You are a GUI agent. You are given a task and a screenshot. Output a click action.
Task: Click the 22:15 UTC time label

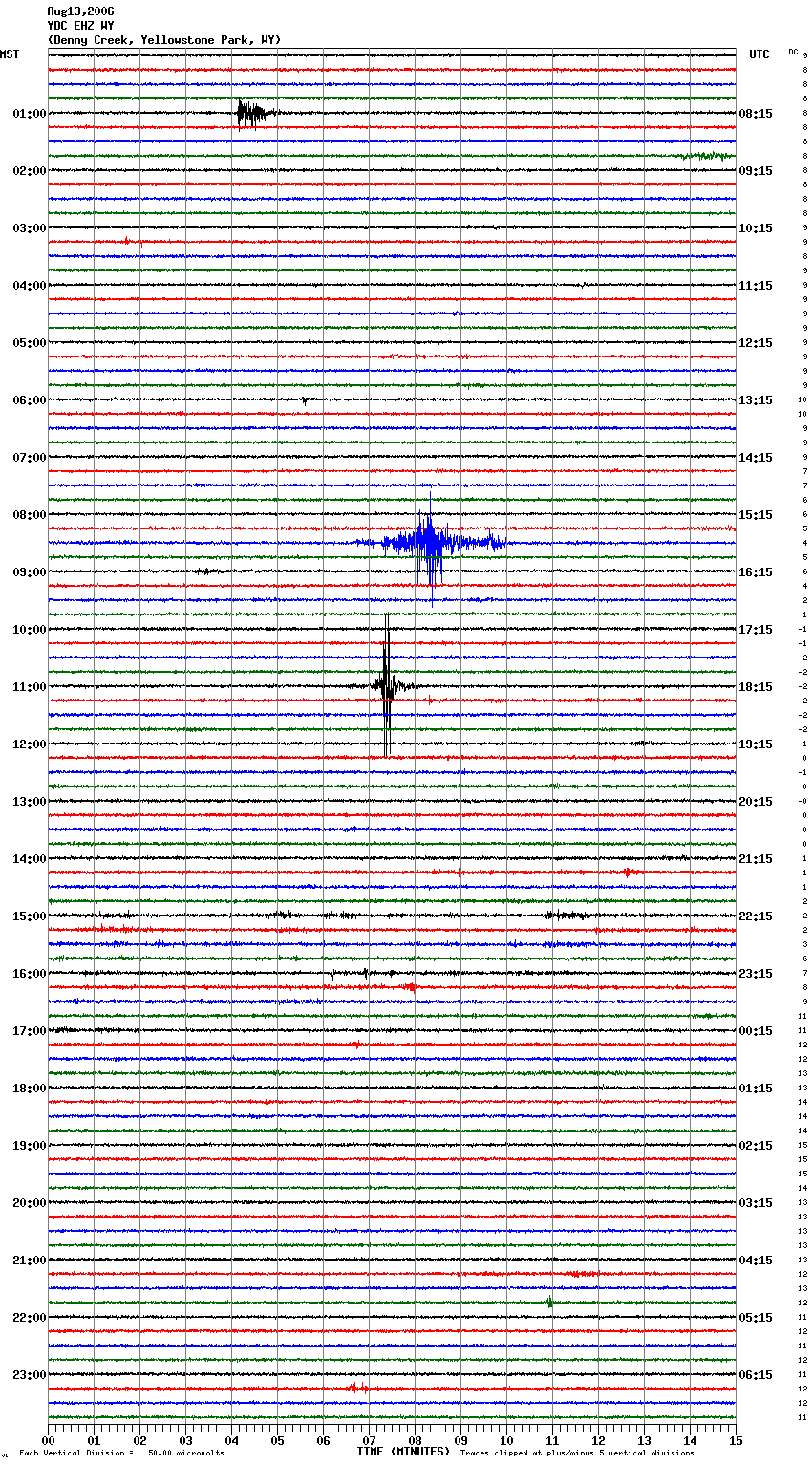(x=756, y=916)
